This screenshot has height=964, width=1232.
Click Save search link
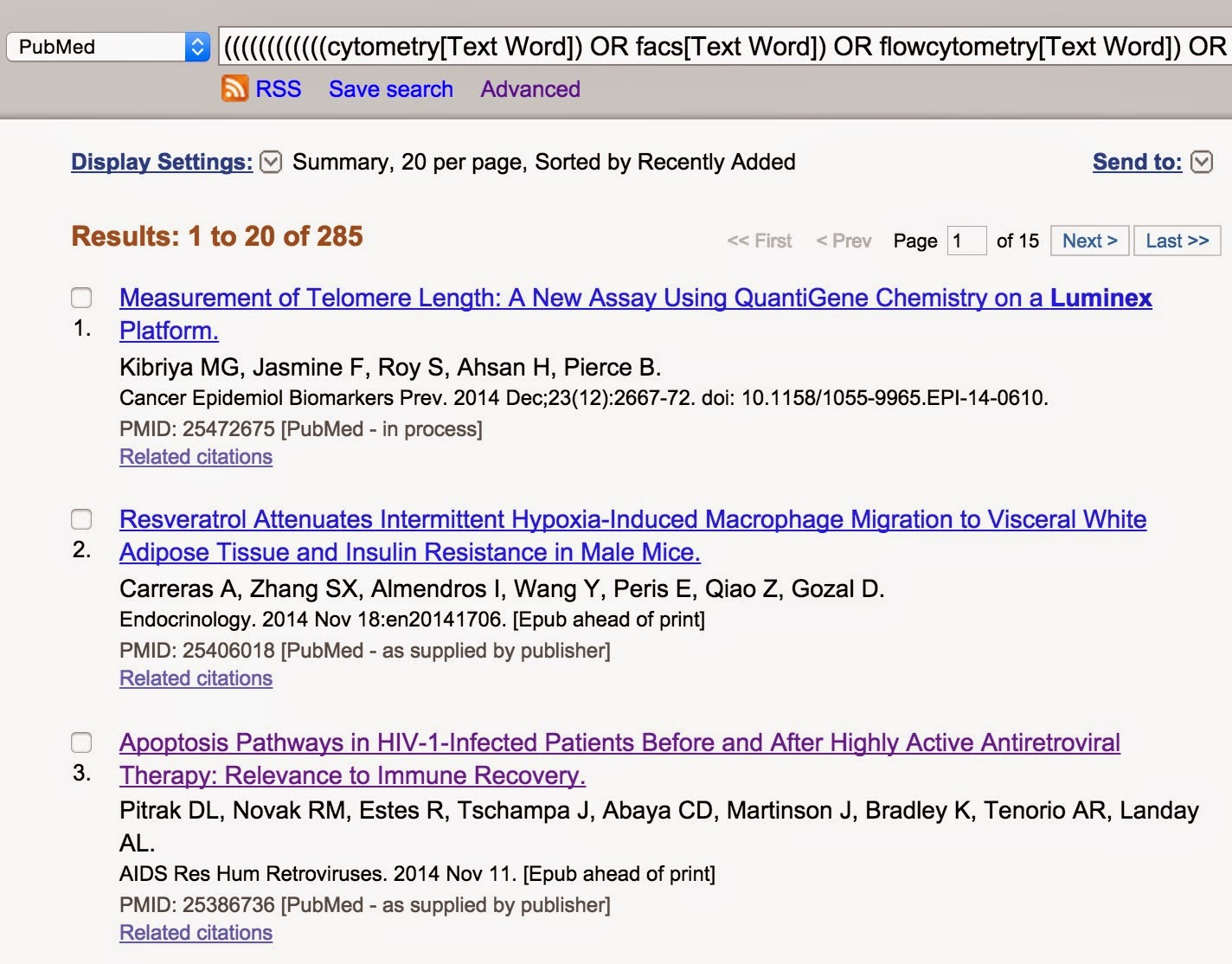391,89
